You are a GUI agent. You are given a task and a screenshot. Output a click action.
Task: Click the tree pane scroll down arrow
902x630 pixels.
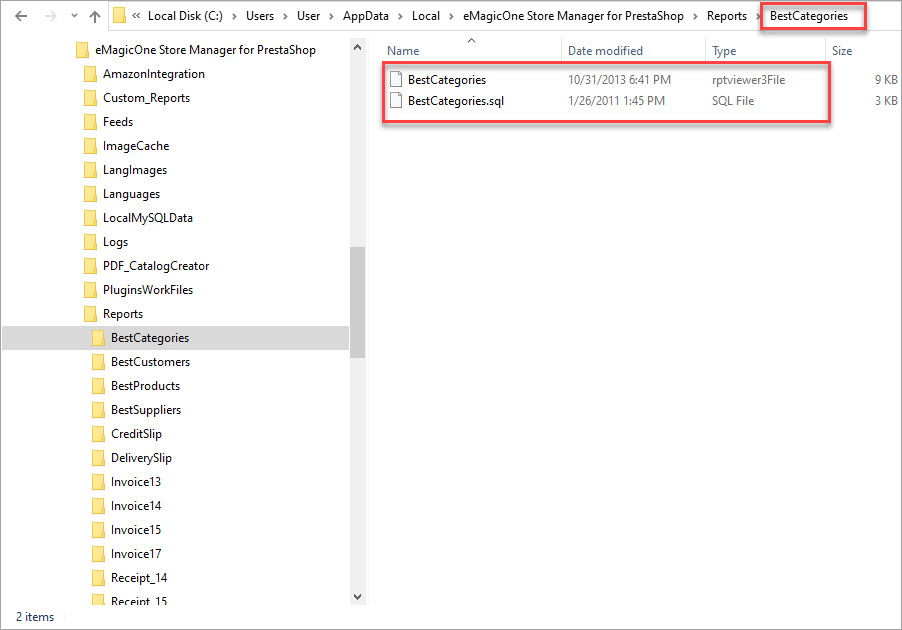[357, 597]
